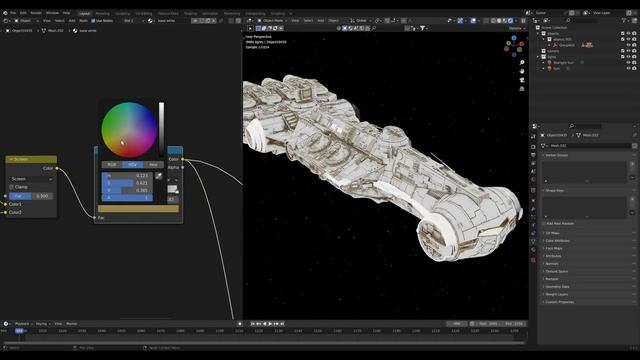Image resolution: width=640 pixels, height=360 pixels.
Task: Jump to timeline start button
Action: tap(252, 324)
